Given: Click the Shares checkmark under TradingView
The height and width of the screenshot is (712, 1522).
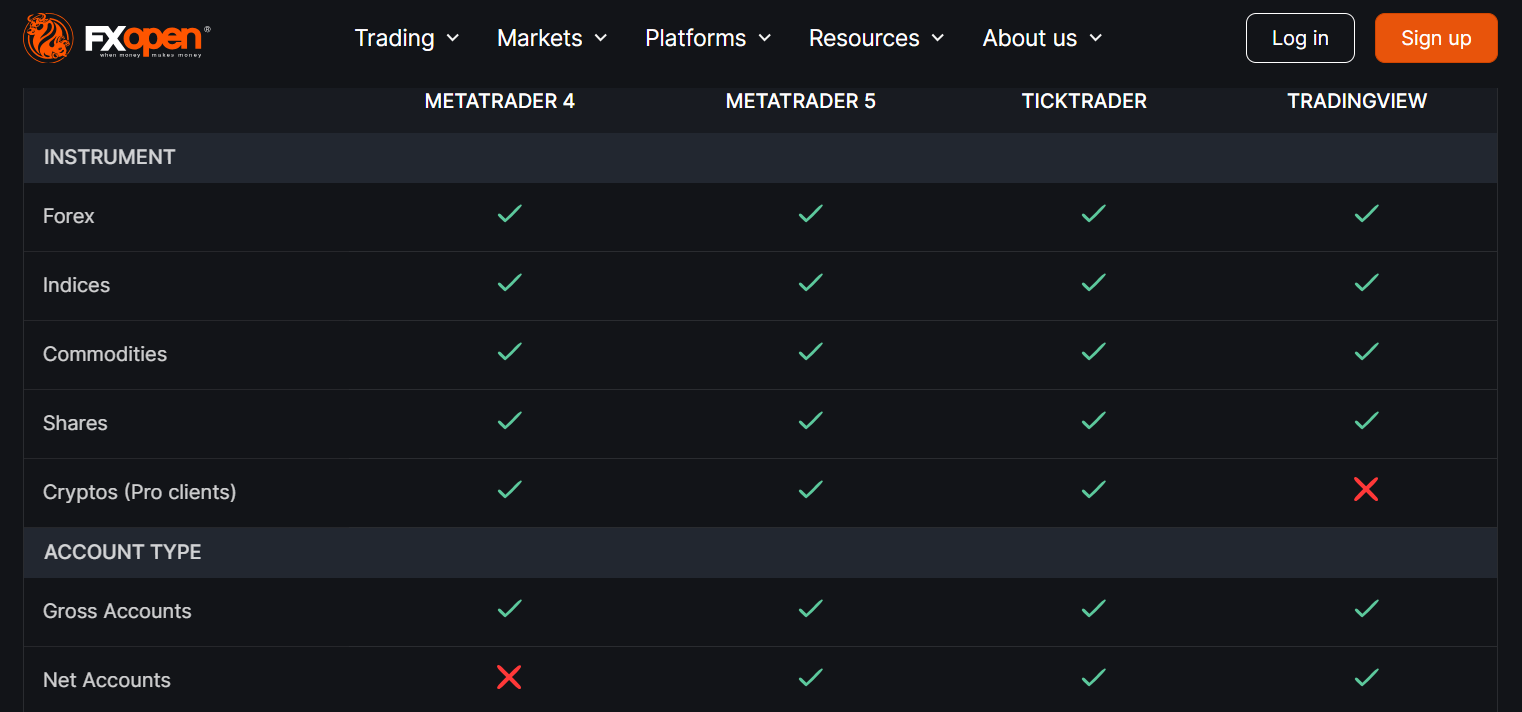Looking at the screenshot, I should pyautogui.click(x=1366, y=420).
